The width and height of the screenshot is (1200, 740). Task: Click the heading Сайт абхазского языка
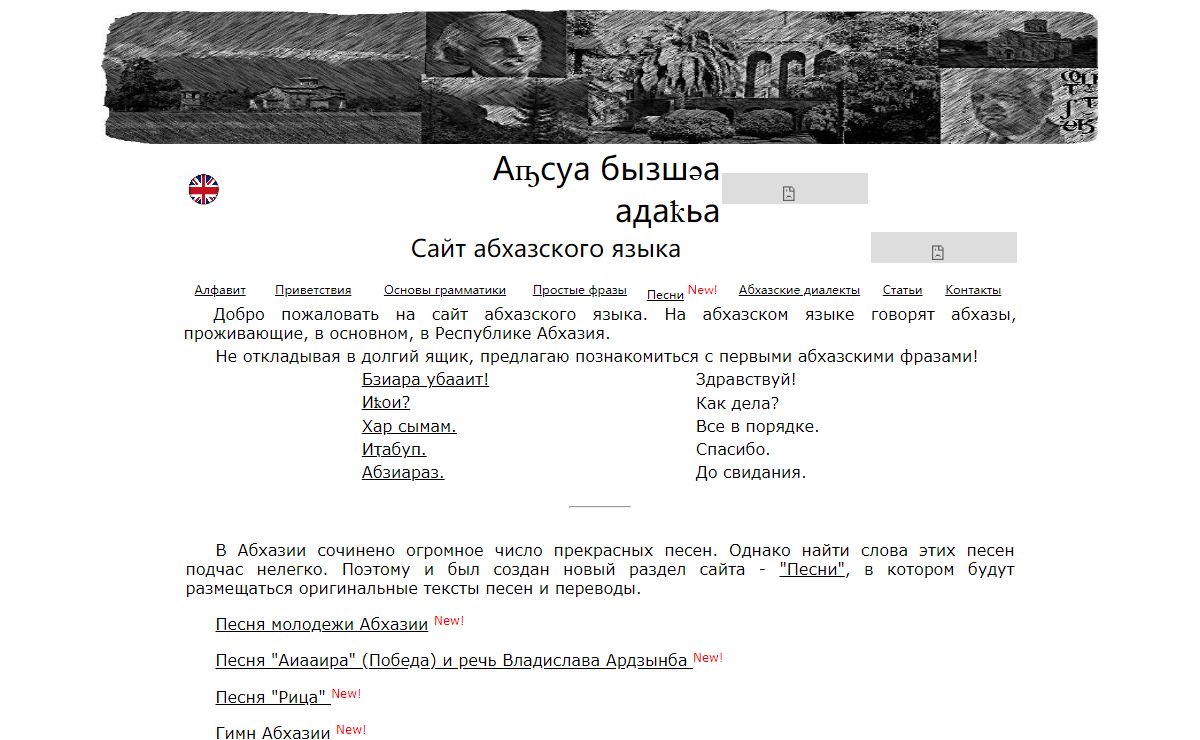pyautogui.click(x=546, y=249)
